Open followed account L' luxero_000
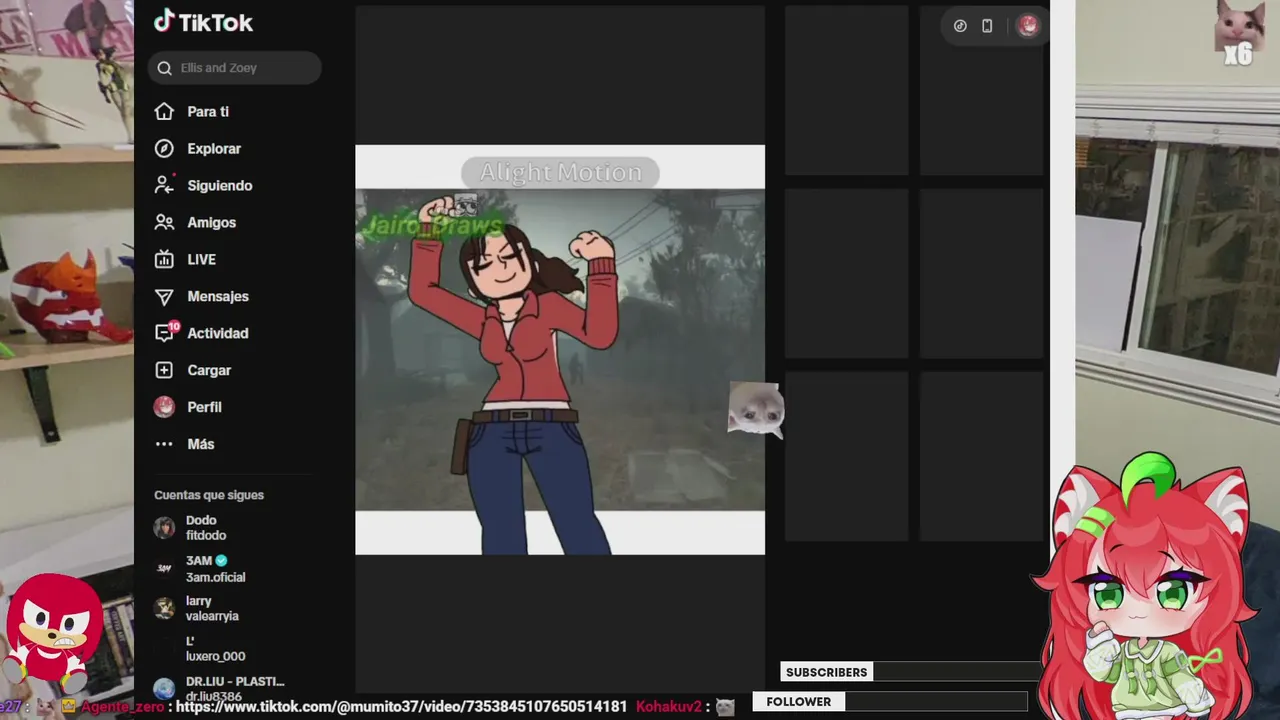 200,649
